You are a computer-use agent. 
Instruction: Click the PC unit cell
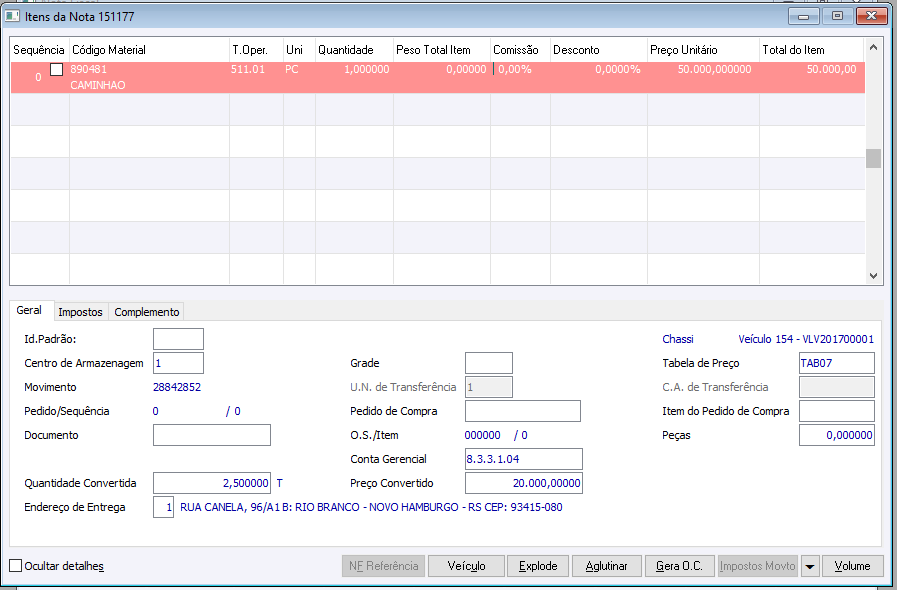[x=292, y=69]
